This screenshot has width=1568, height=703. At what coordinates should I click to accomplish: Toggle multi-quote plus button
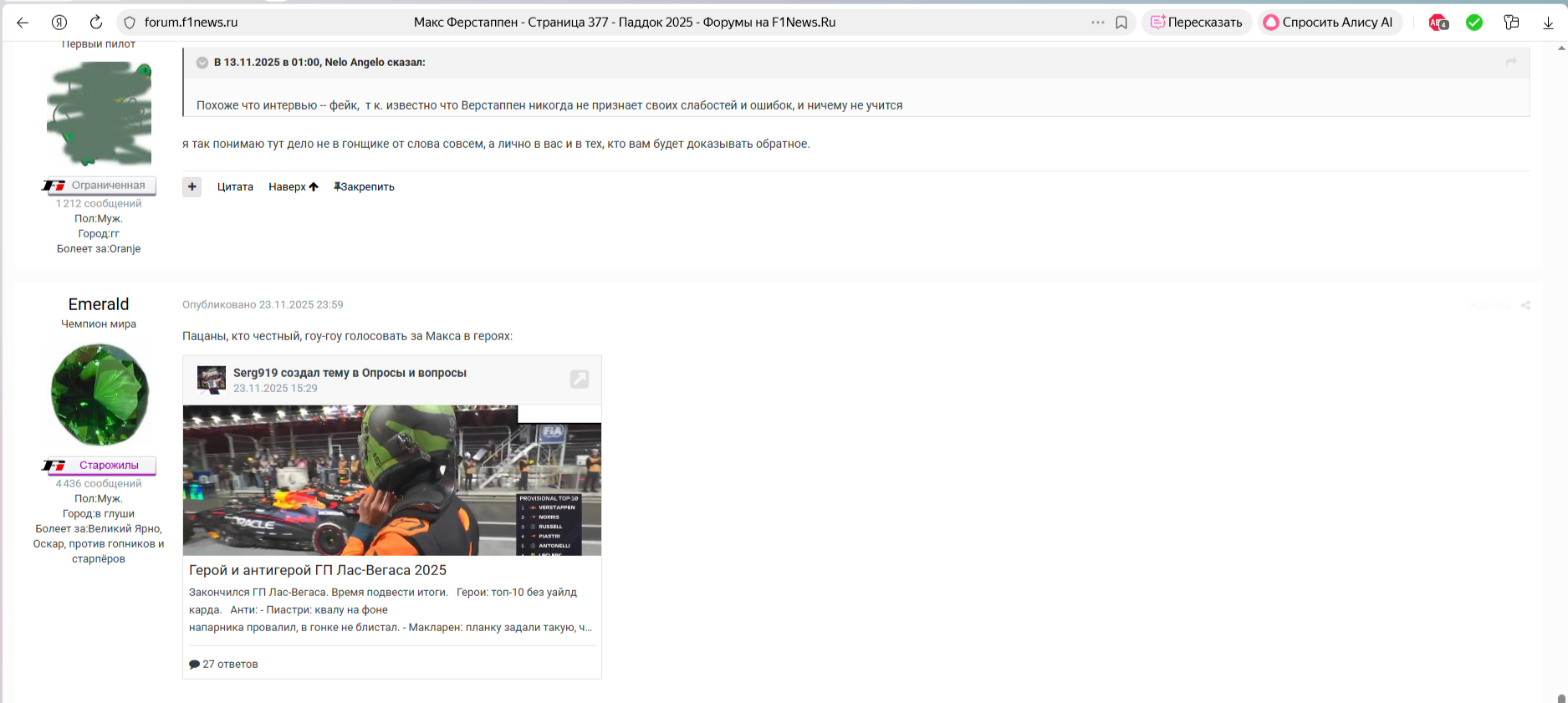pyautogui.click(x=192, y=186)
